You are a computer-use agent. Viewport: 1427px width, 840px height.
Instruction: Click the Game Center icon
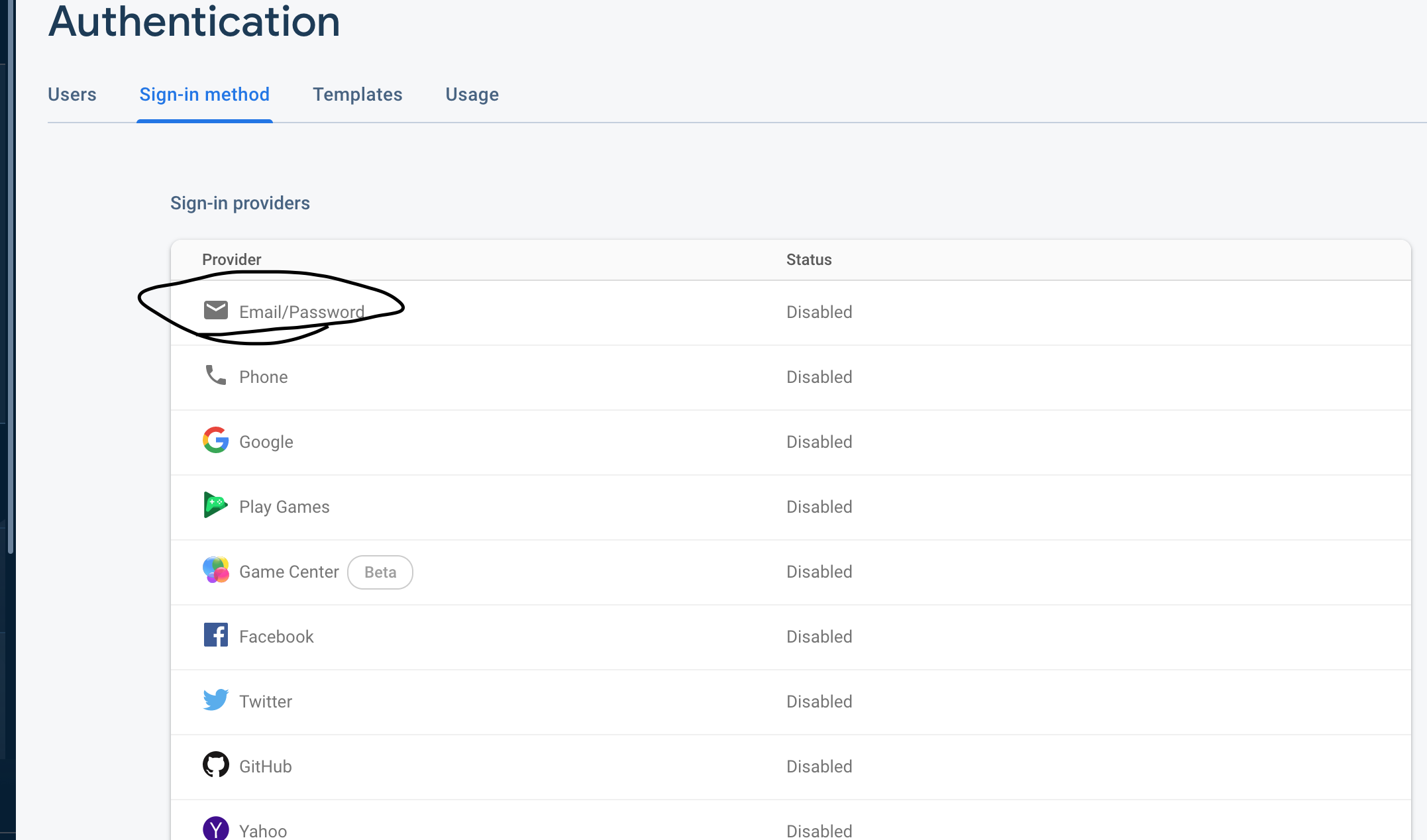click(215, 570)
